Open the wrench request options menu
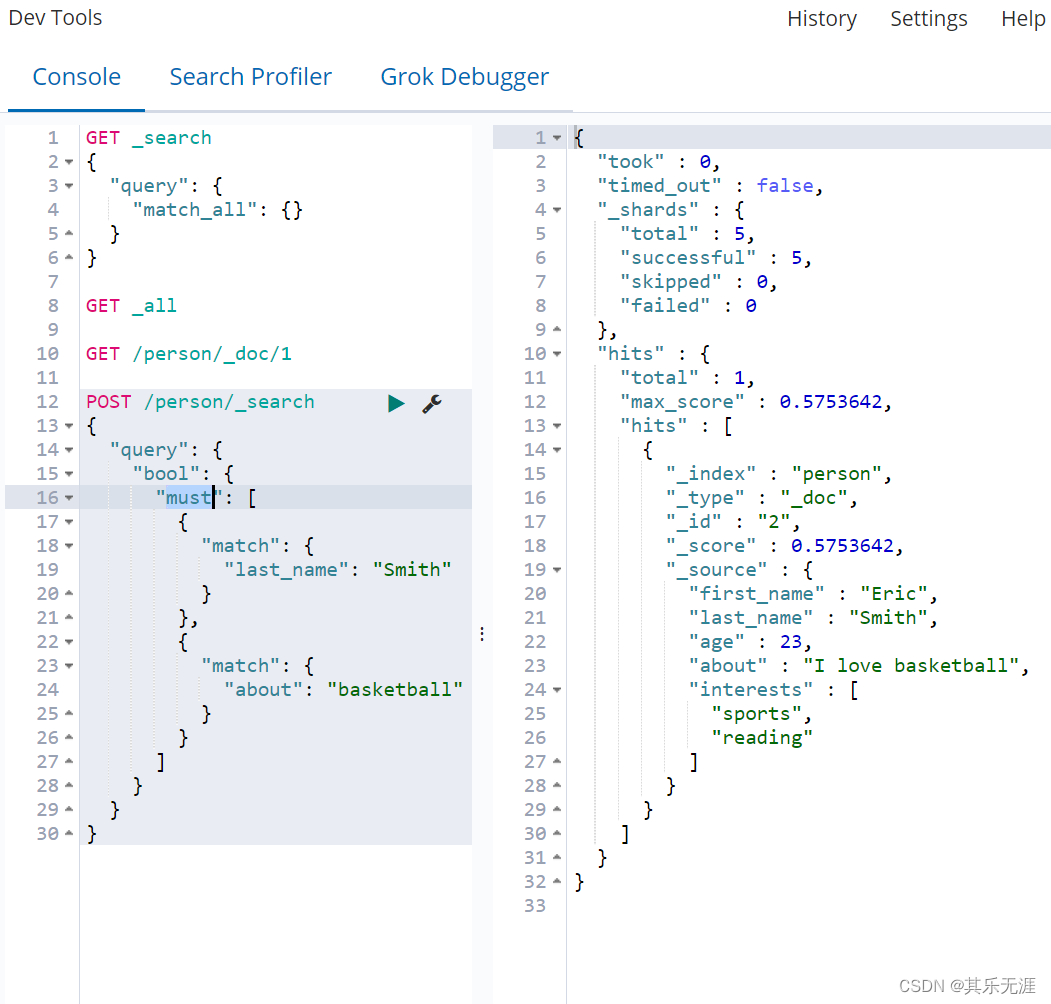The height and width of the screenshot is (1004, 1051). point(432,403)
